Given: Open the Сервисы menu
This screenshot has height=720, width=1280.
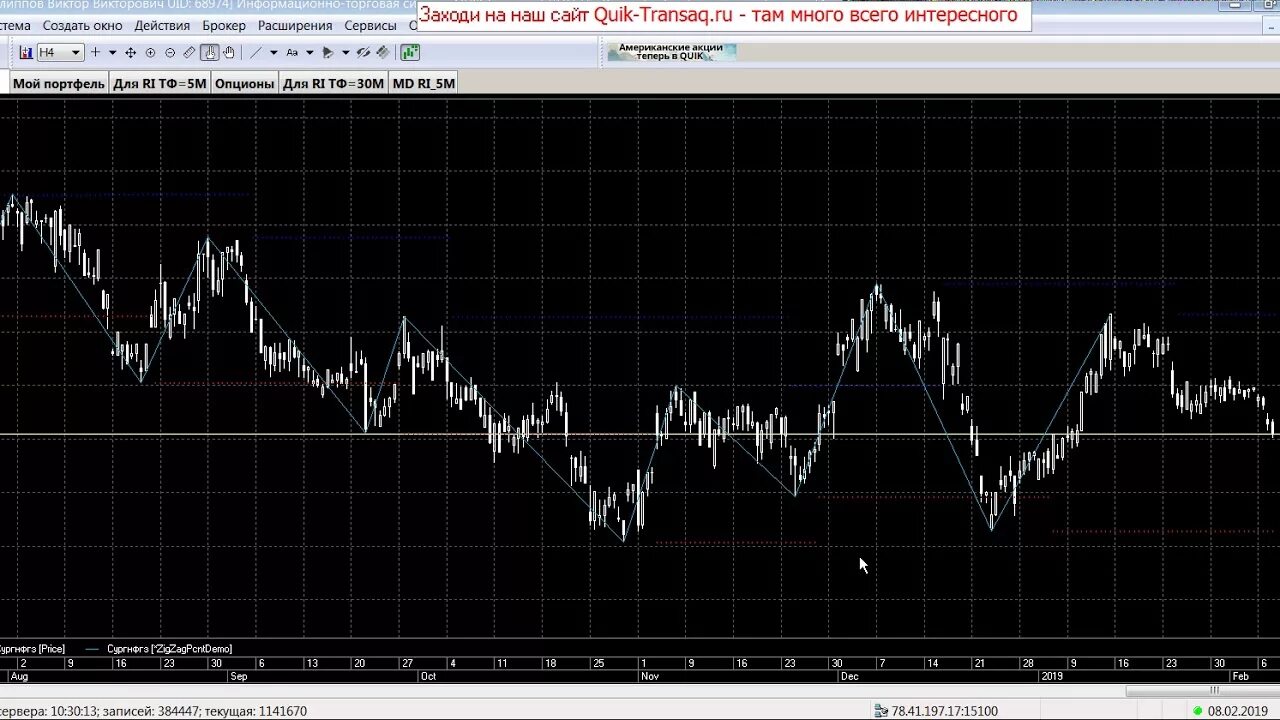Looking at the screenshot, I should (370, 25).
